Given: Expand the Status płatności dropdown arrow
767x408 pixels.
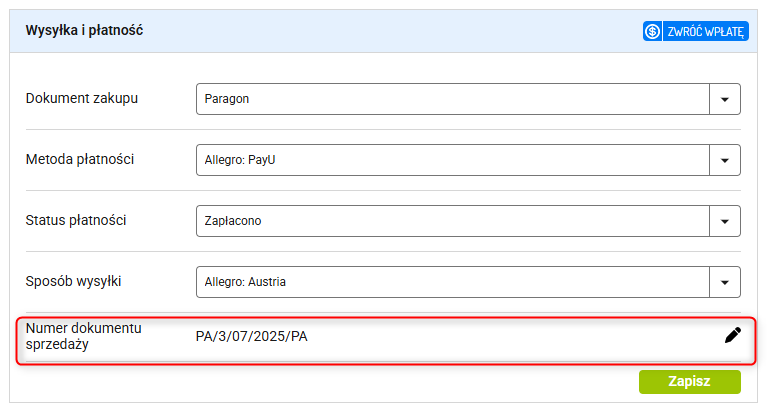Looking at the screenshot, I should point(724,222).
